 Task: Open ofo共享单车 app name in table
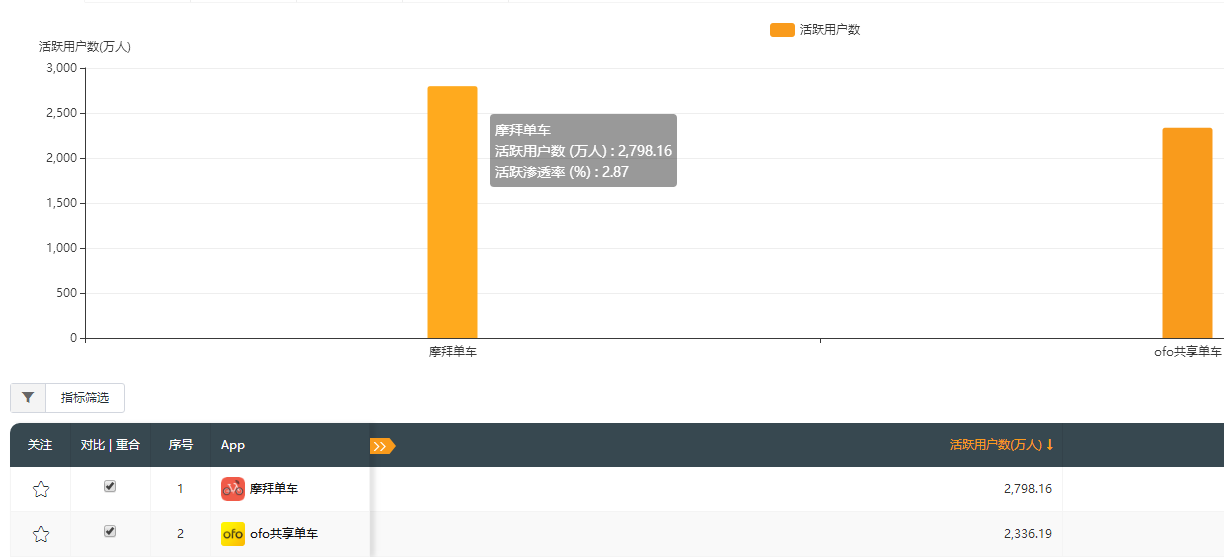click(x=284, y=534)
